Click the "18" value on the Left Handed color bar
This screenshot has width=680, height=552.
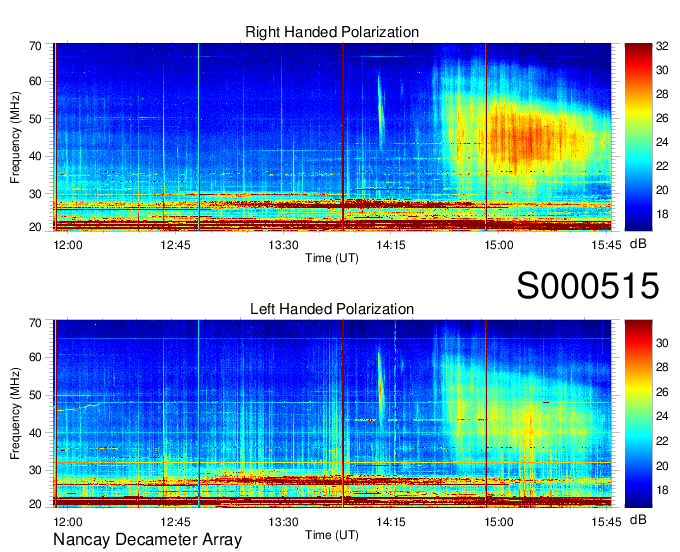[662, 490]
